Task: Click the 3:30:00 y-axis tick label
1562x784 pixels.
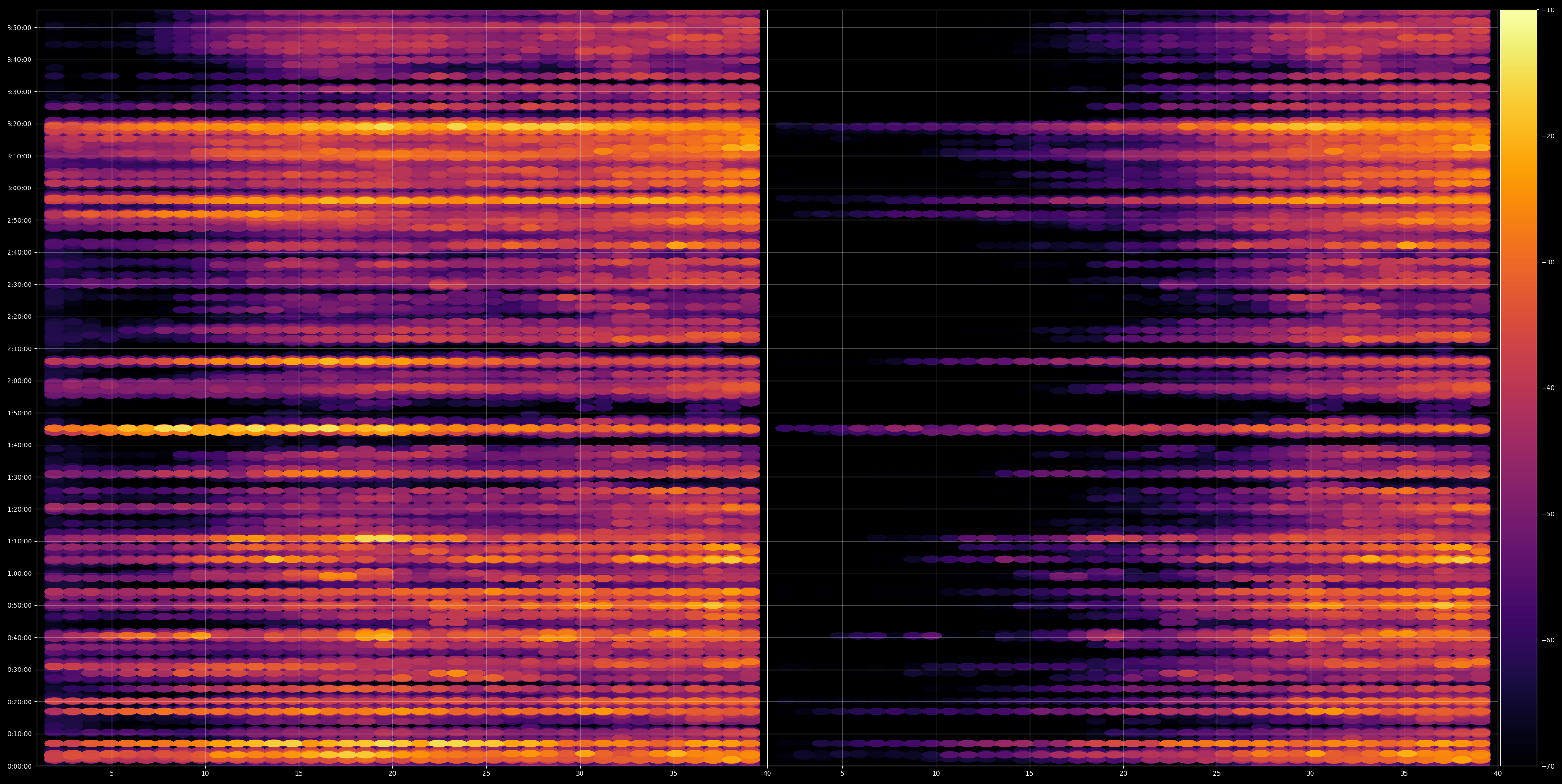Action: [x=18, y=91]
